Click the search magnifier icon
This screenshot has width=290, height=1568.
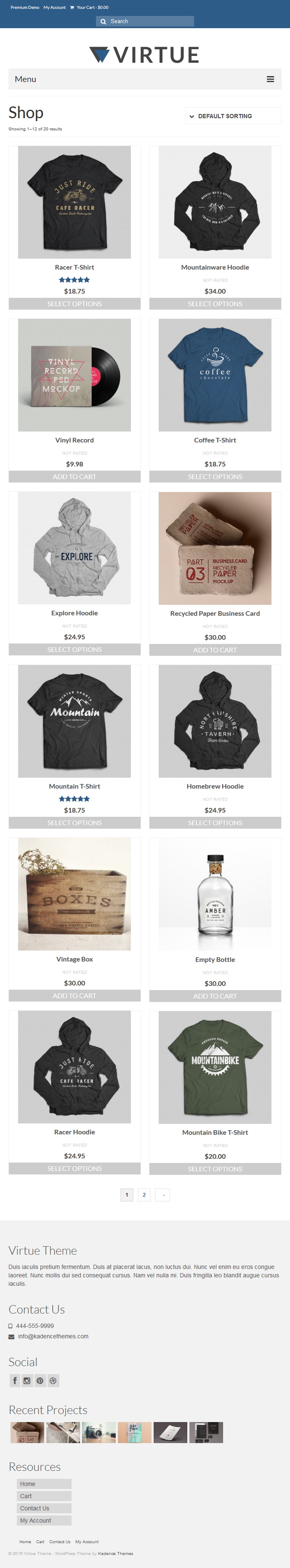coord(103,21)
